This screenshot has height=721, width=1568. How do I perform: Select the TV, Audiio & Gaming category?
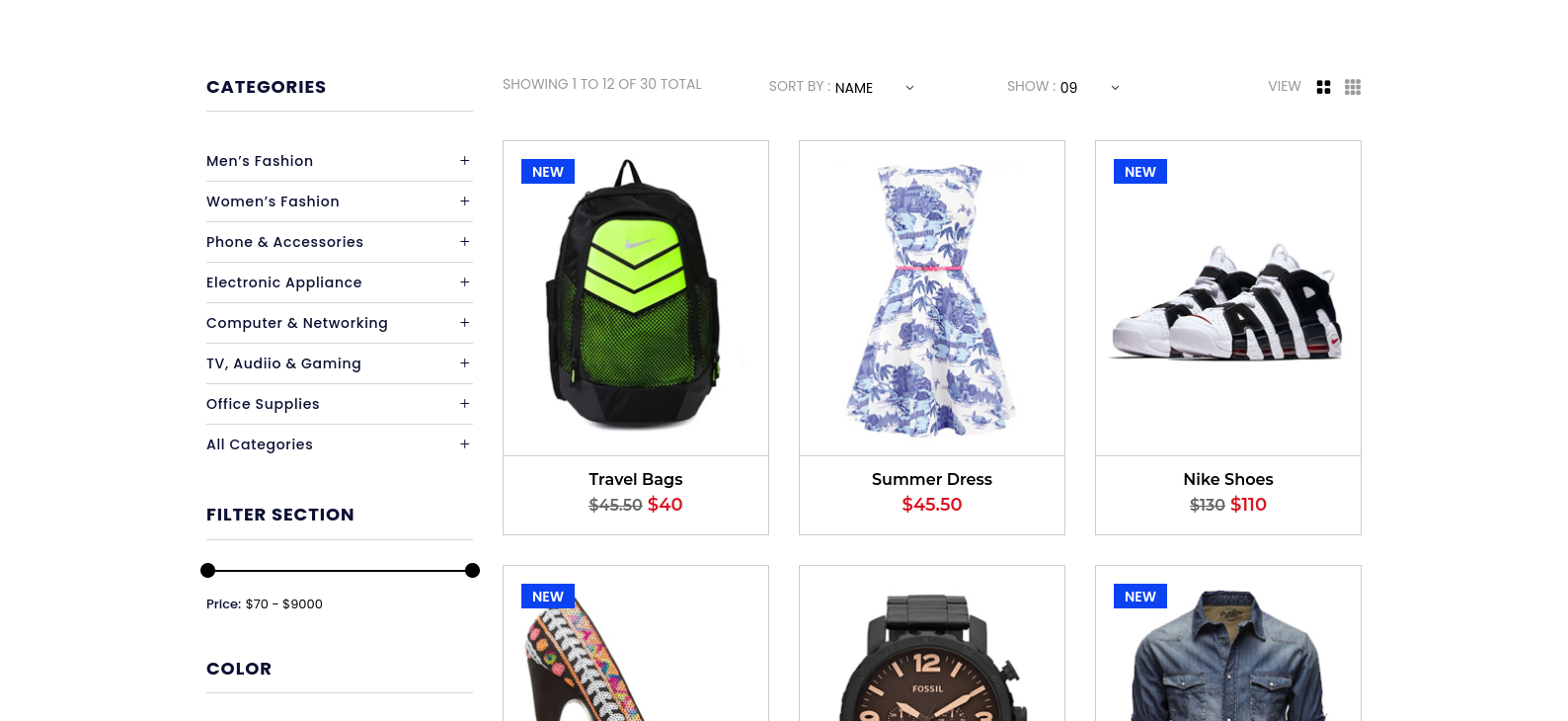click(x=283, y=363)
